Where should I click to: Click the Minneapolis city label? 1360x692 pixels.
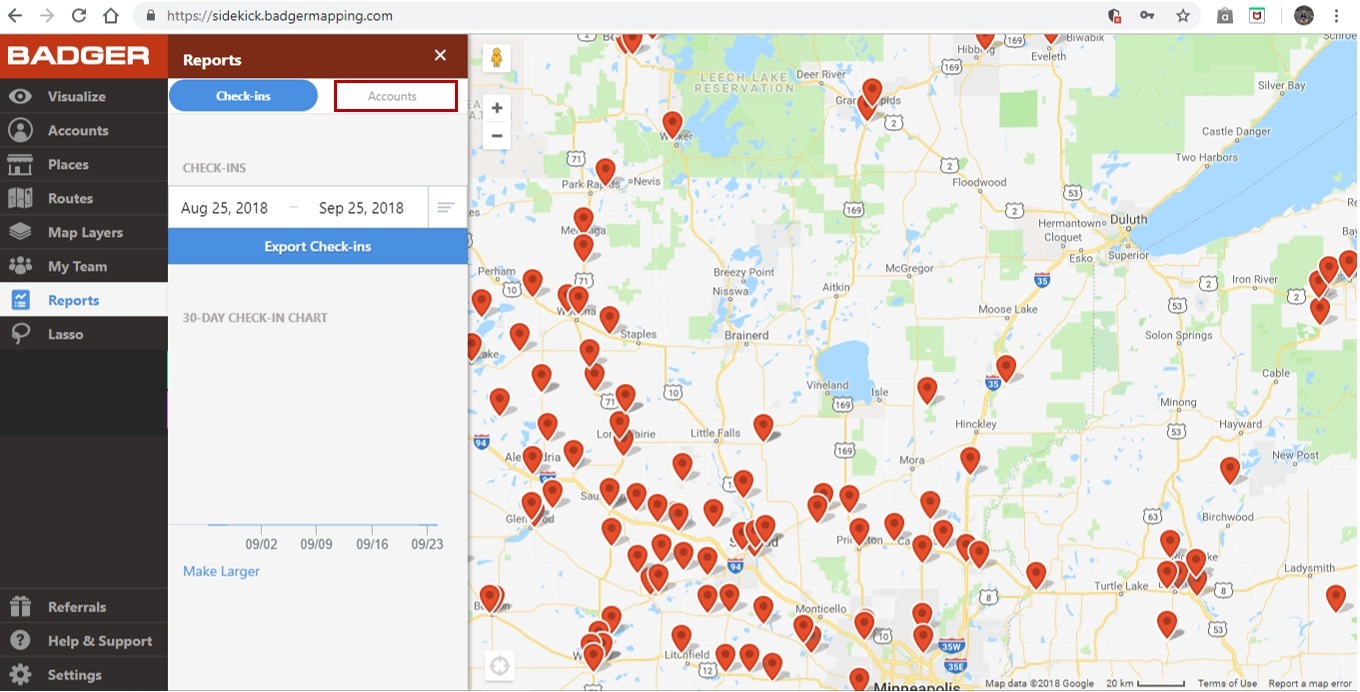pyautogui.click(x=917, y=686)
